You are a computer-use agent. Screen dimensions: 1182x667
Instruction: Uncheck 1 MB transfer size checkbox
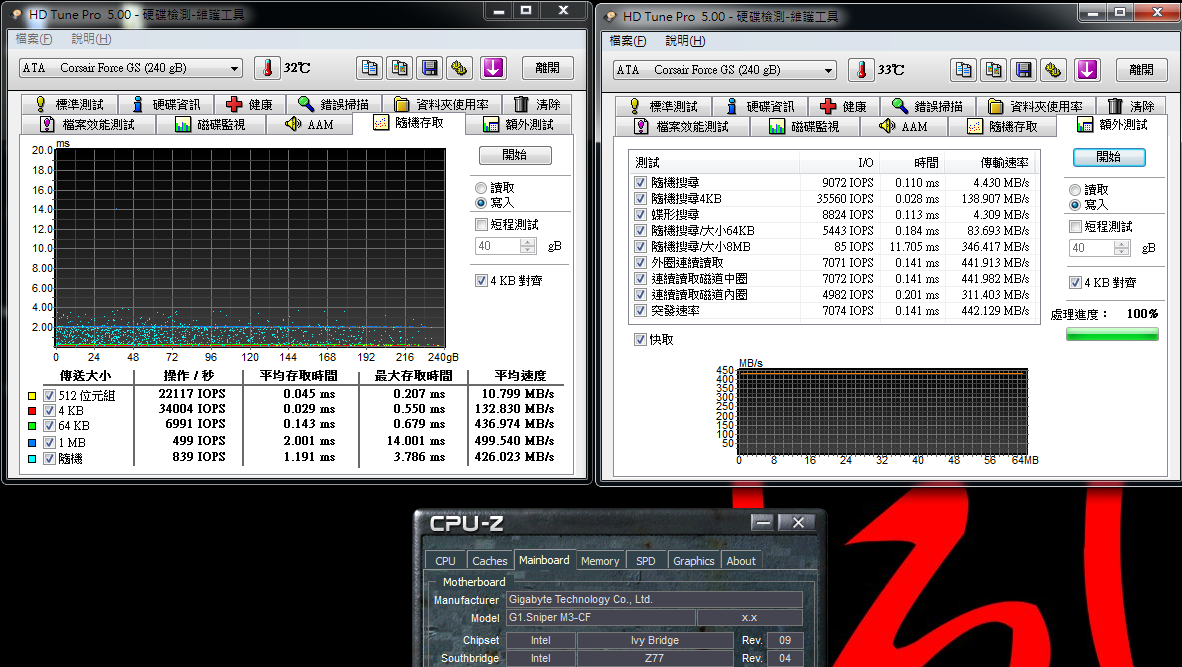click(x=49, y=442)
